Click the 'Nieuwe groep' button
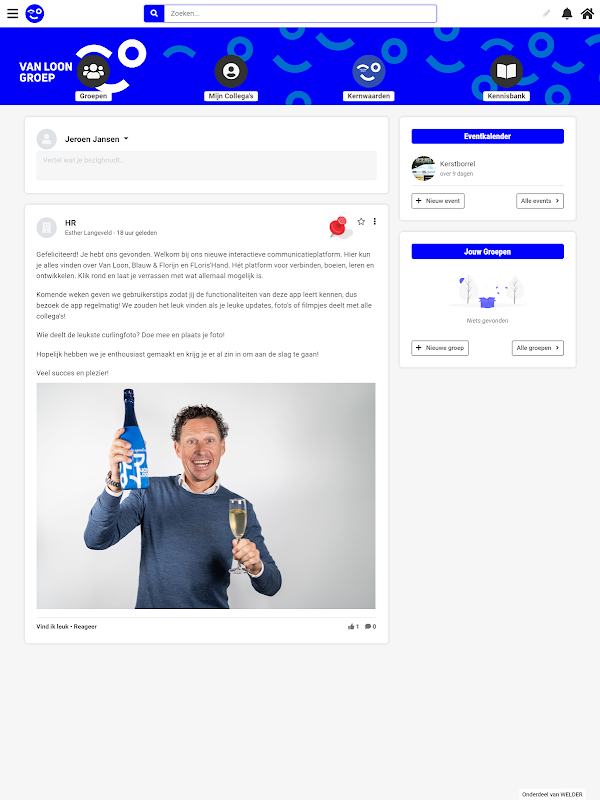 point(440,348)
